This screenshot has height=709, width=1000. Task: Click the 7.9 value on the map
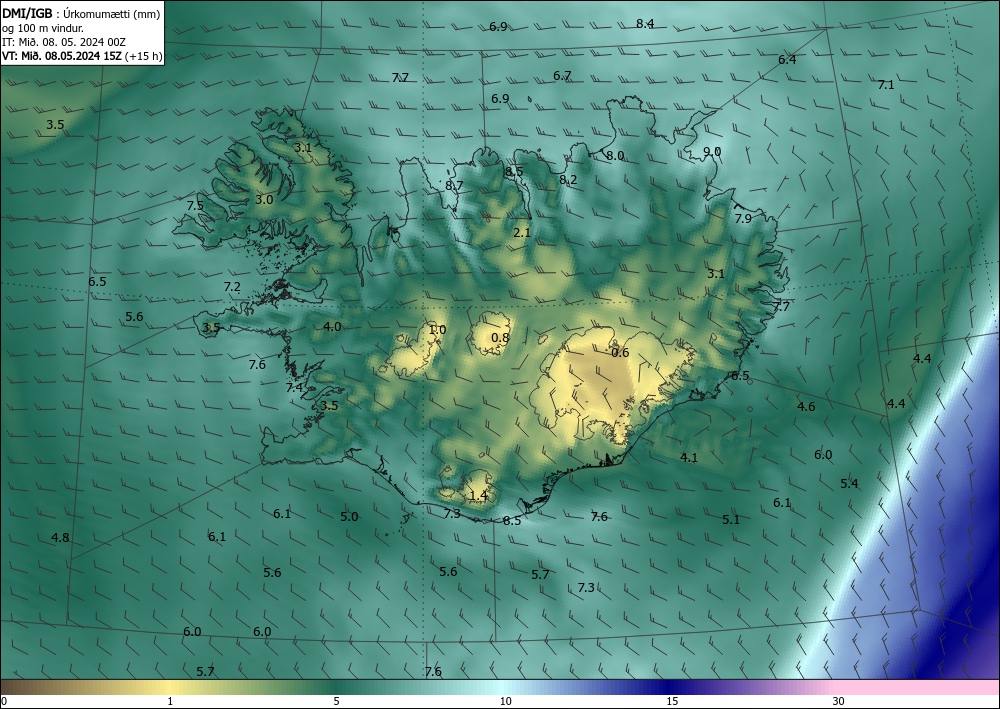click(x=743, y=218)
